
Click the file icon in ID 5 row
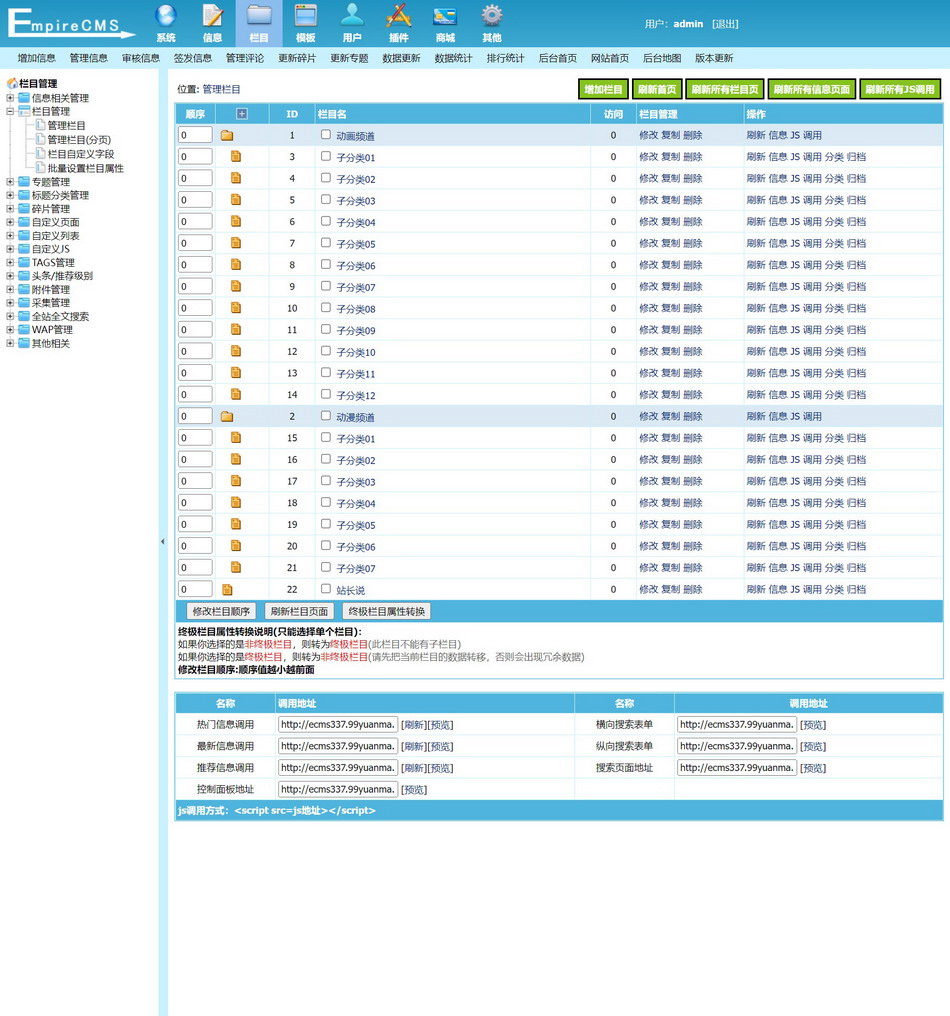[x=236, y=200]
